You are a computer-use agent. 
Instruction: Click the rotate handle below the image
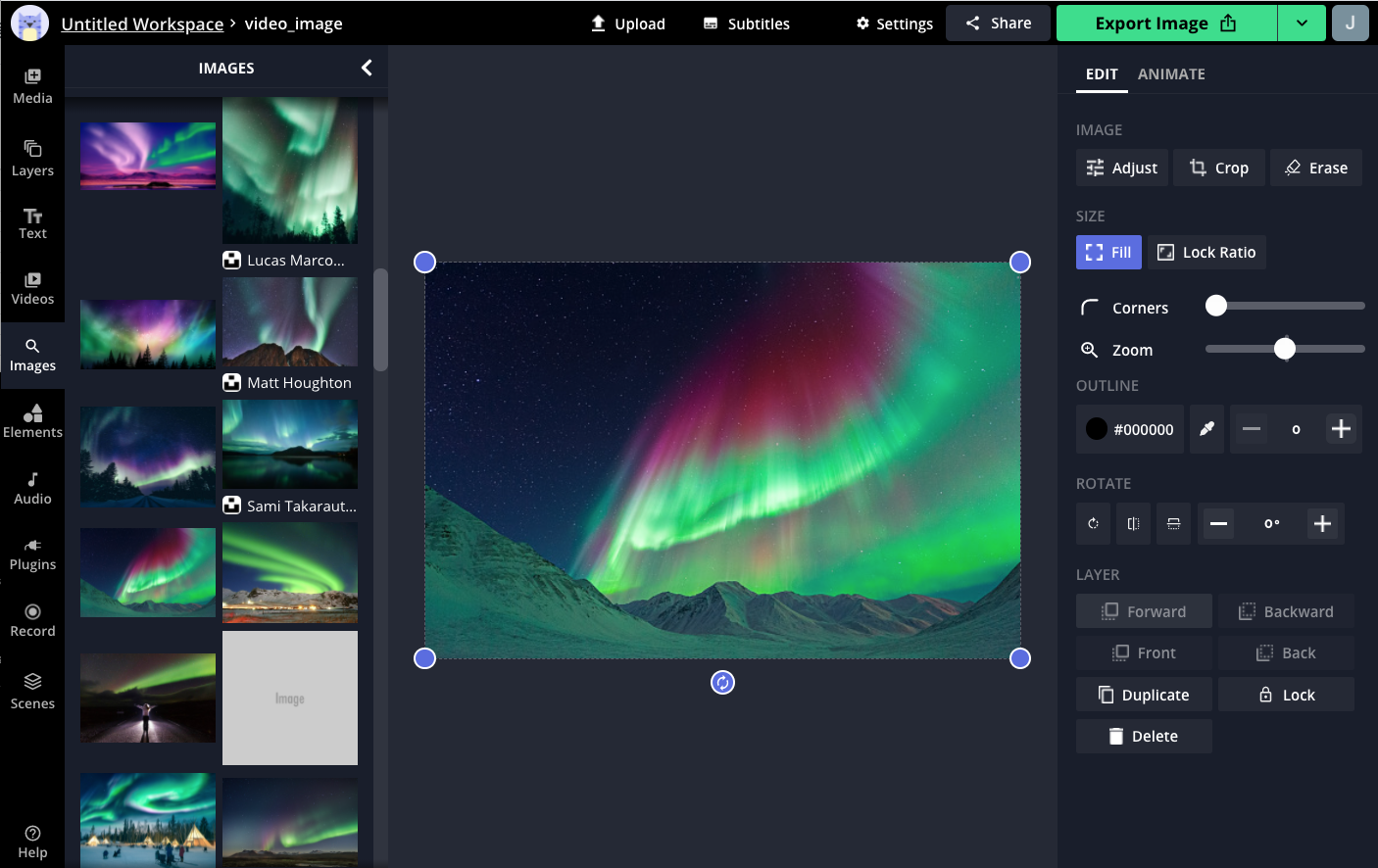(x=722, y=683)
